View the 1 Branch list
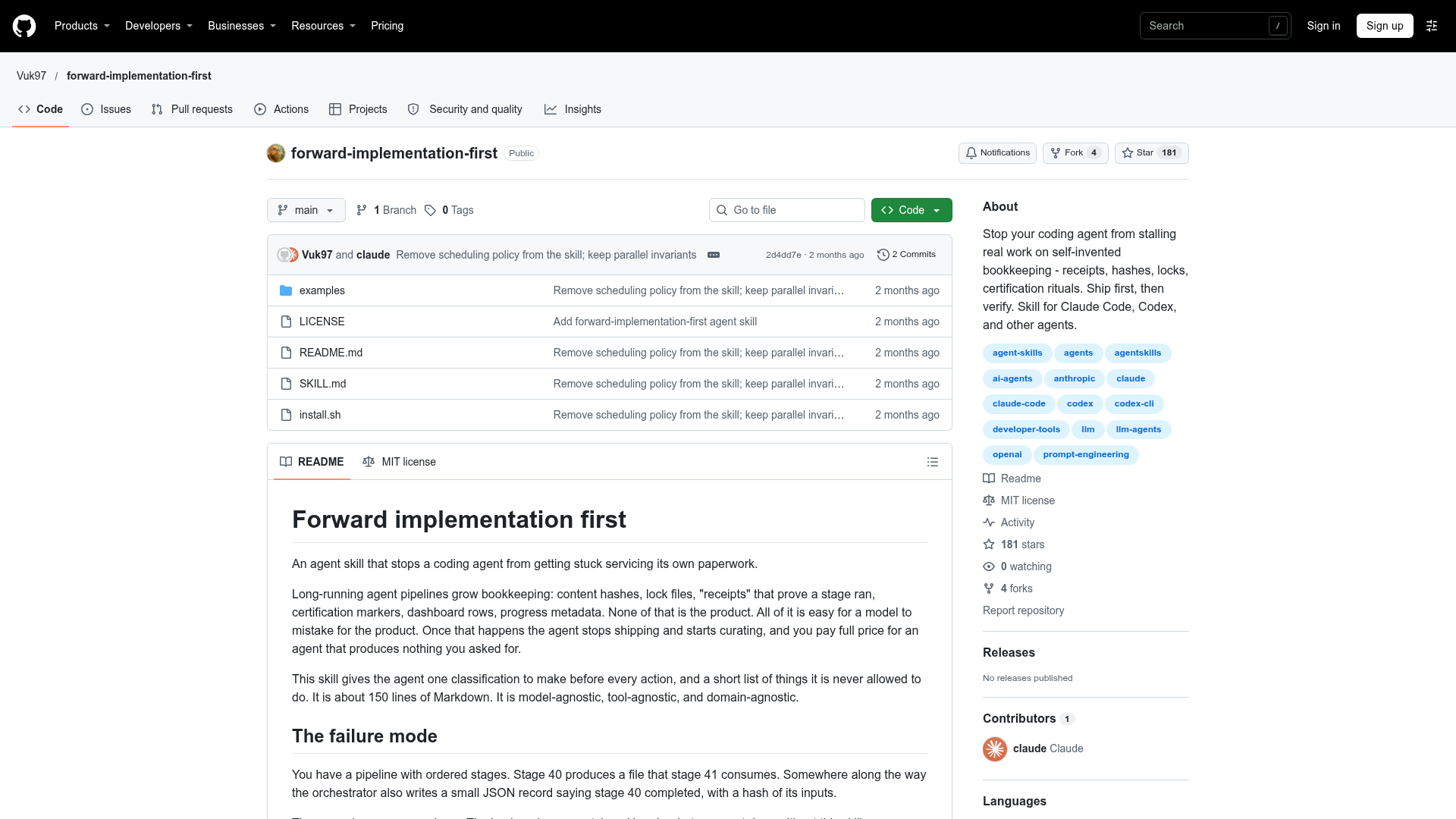This screenshot has height=819, width=1456. pyautogui.click(x=387, y=210)
